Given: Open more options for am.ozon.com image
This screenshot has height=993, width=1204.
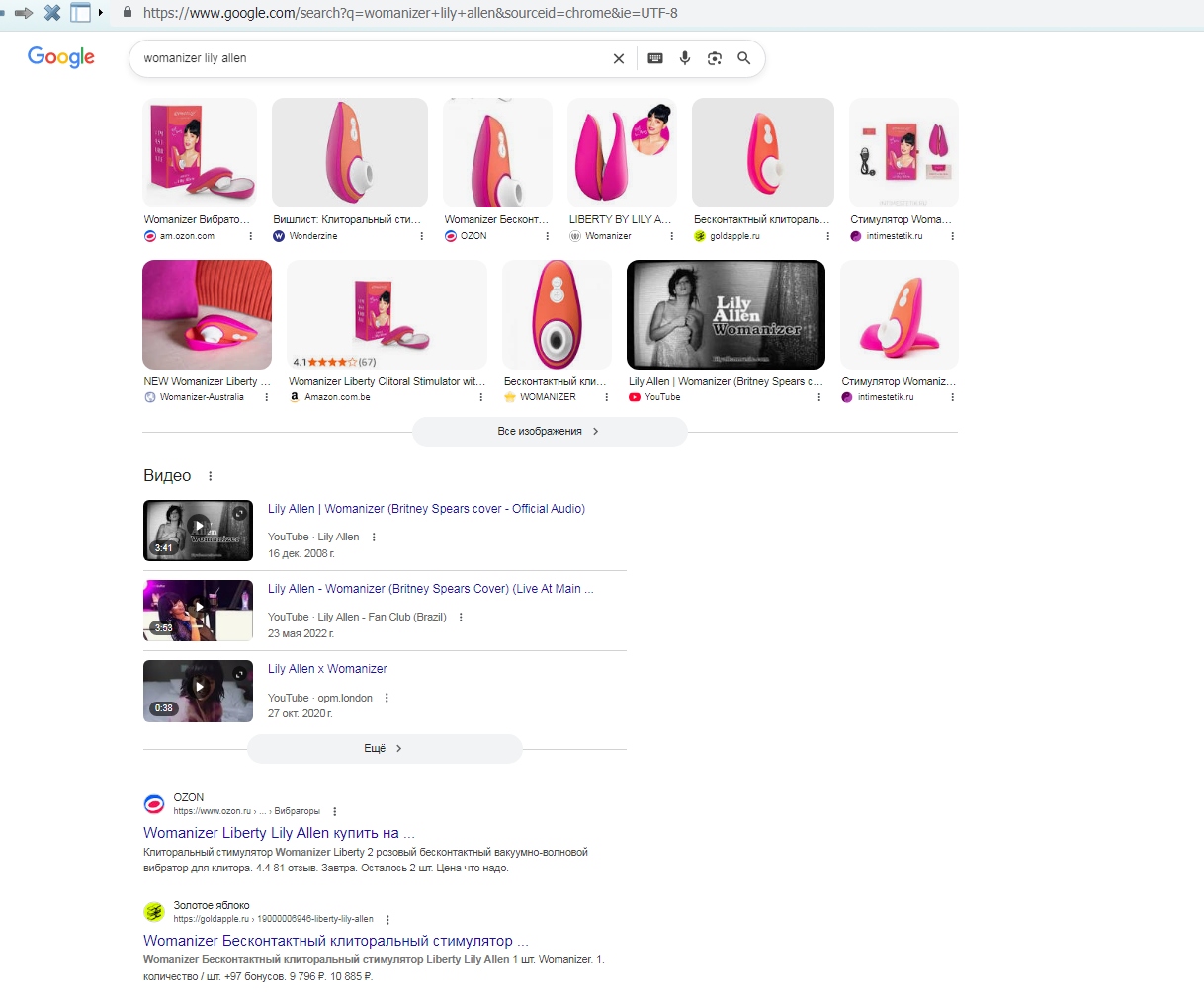Looking at the screenshot, I should [251, 236].
